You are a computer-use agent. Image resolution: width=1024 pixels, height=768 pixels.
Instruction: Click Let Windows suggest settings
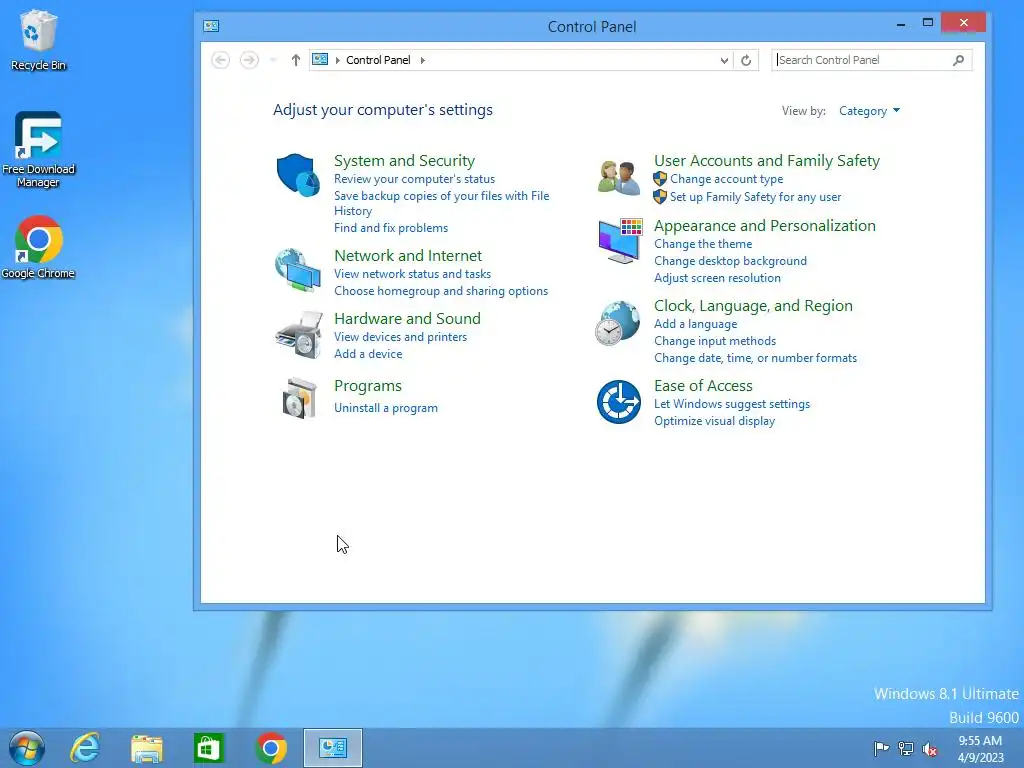point(731,404)
